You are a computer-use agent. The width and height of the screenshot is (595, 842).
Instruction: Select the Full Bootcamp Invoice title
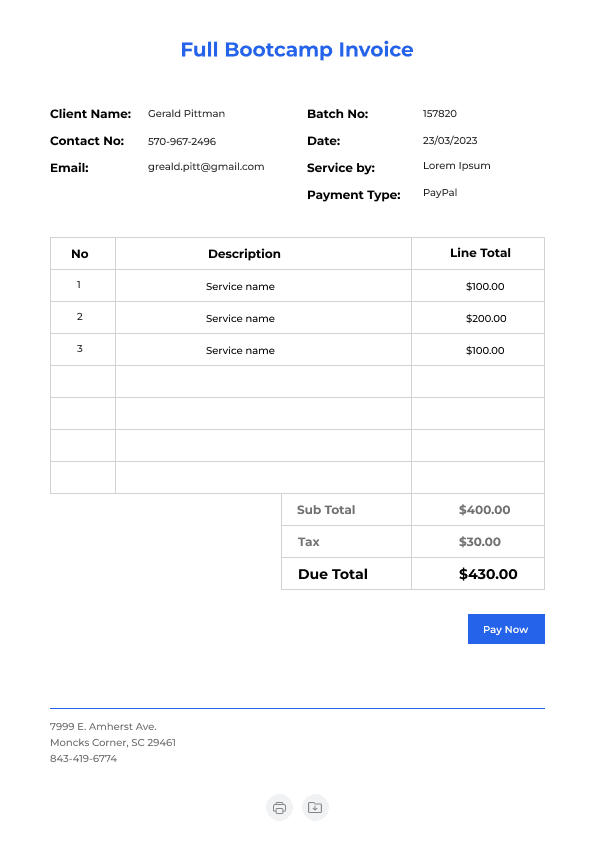click(297, 49)
